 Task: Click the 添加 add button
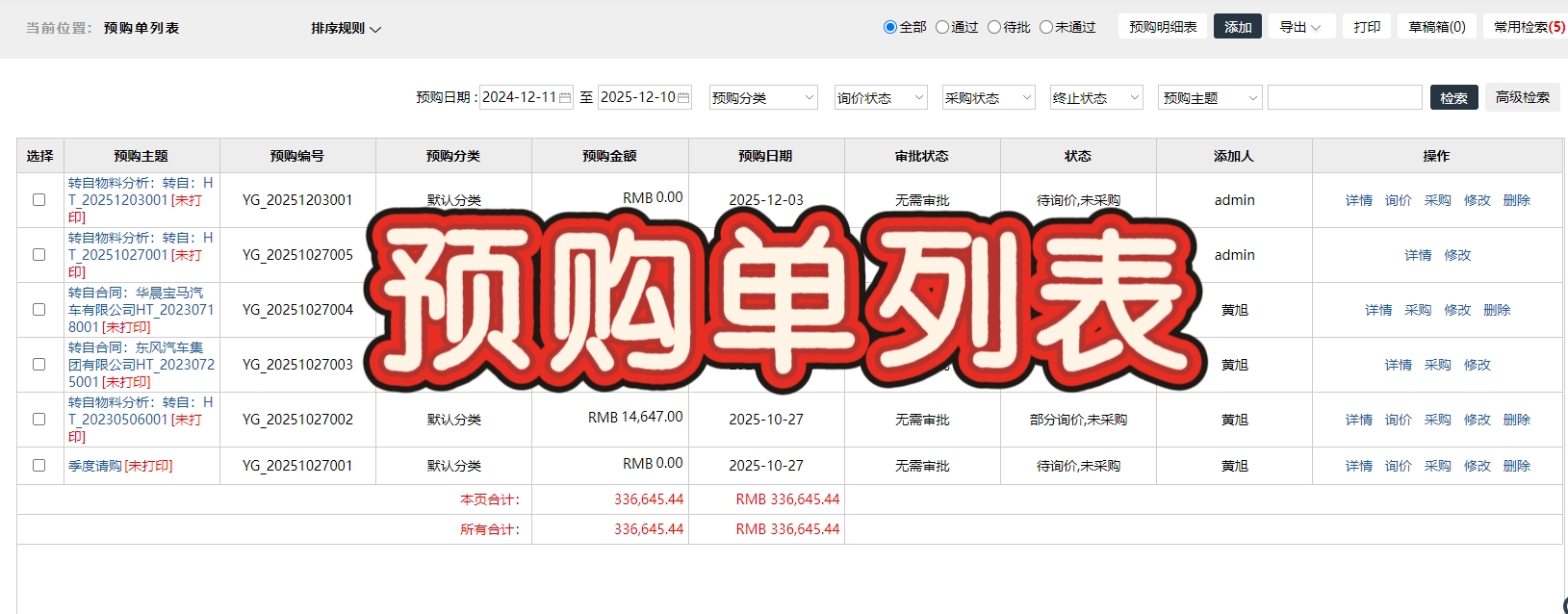click(x=1238, y=27)
